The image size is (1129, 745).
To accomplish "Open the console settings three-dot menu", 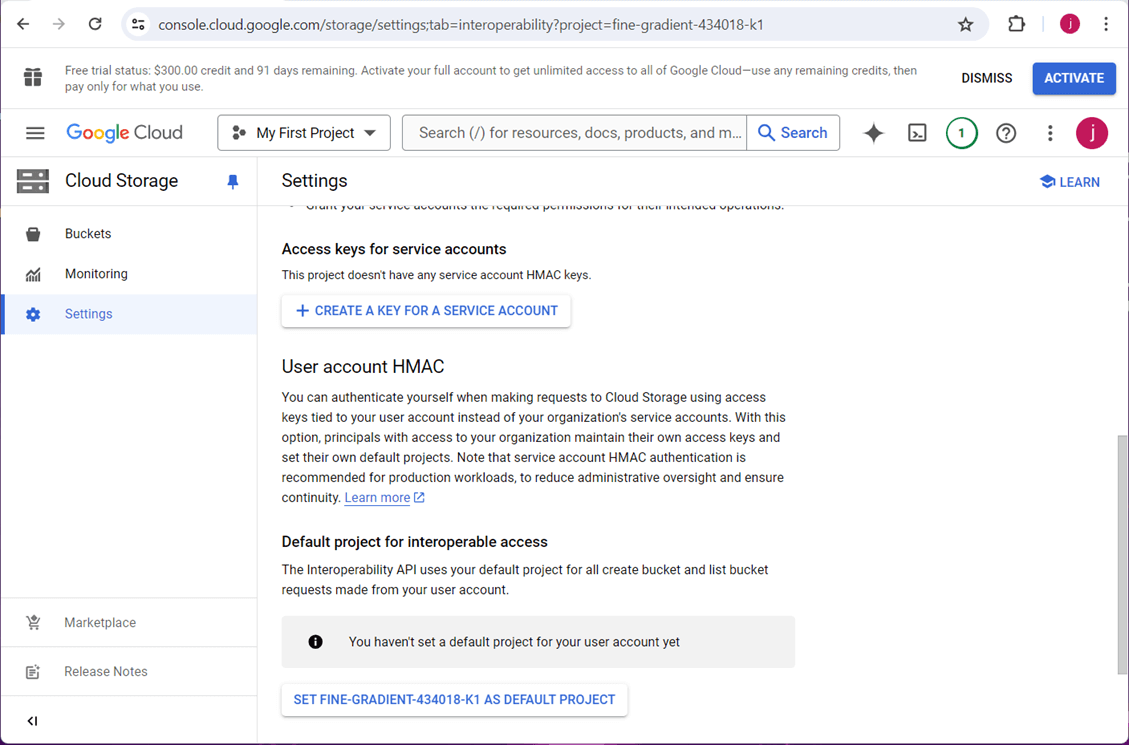I will [1050, 133].
